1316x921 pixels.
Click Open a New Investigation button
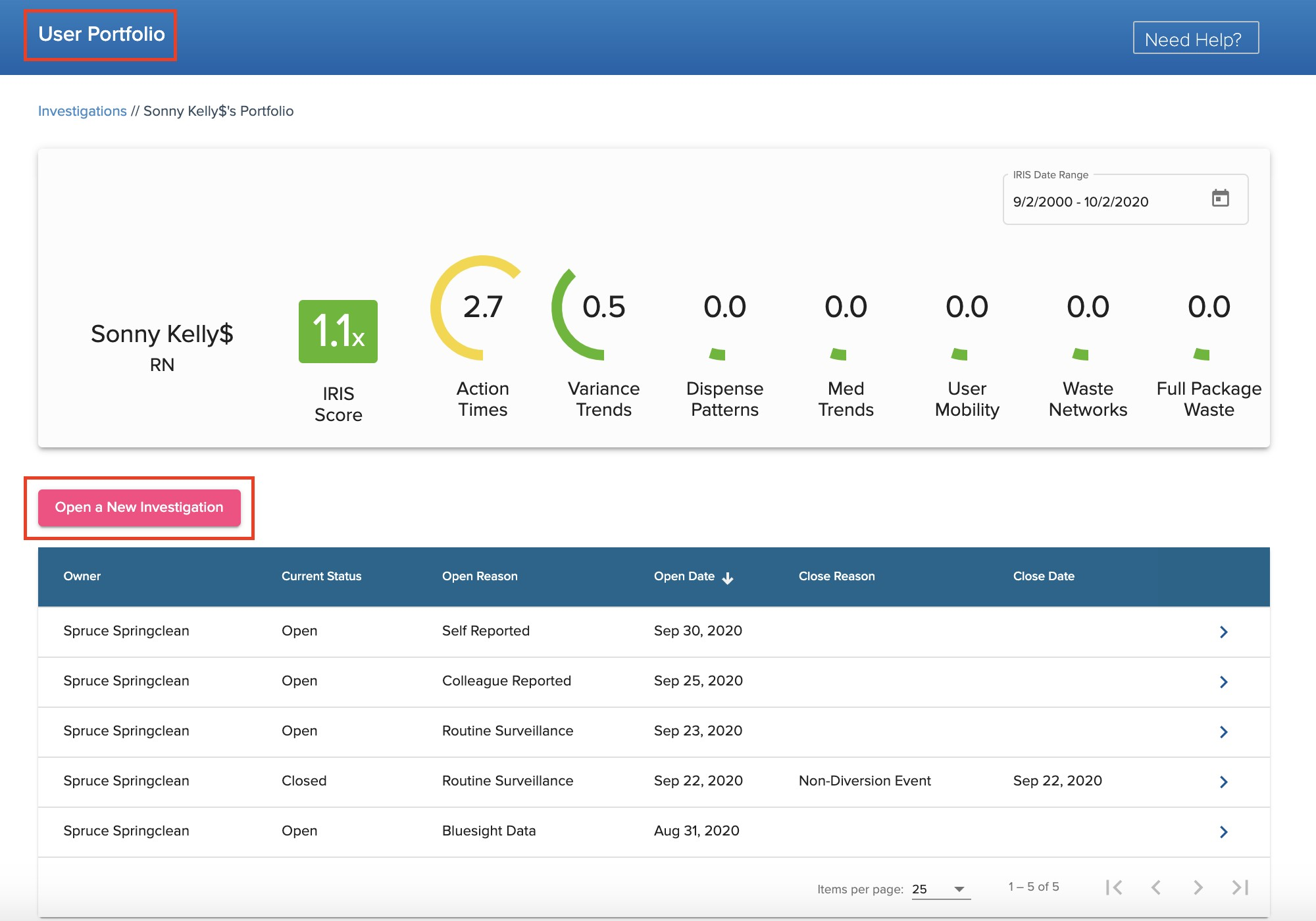click(139, 507)
